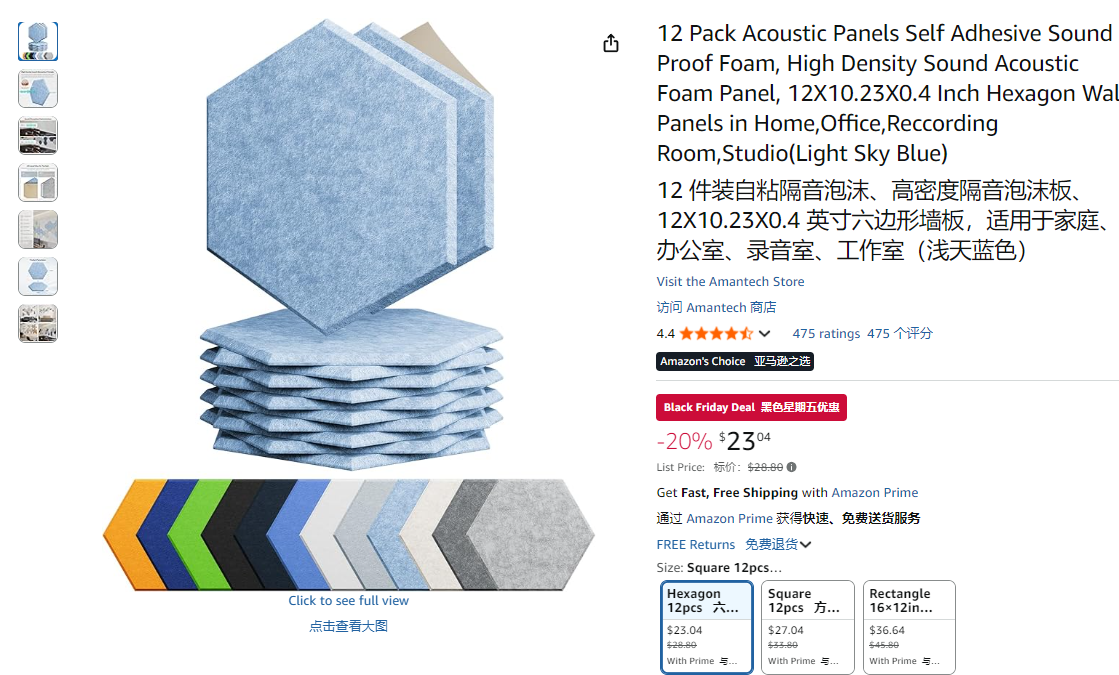The height and width of the screenshot is (675, 1119).
Task: Open the fifth thumbnail image
Action: (38, 230)
